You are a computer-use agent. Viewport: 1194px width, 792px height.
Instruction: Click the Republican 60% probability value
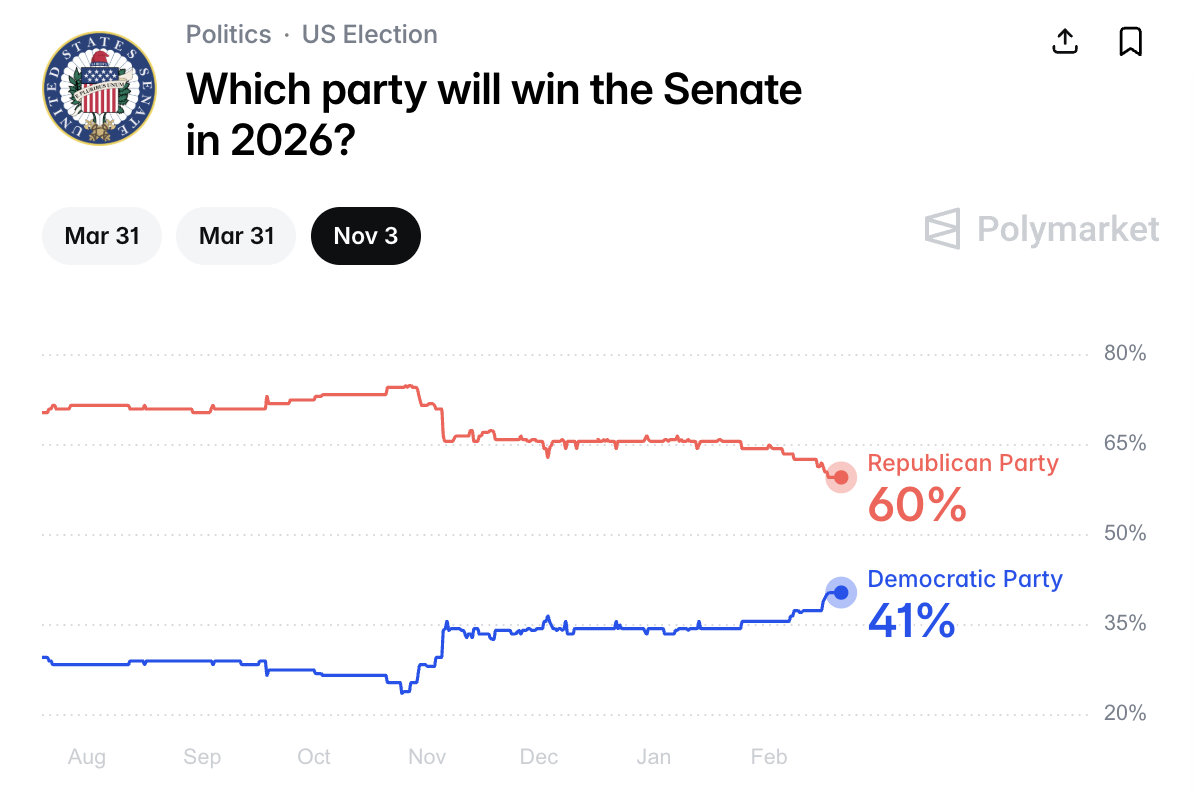[x=916, y=505]
